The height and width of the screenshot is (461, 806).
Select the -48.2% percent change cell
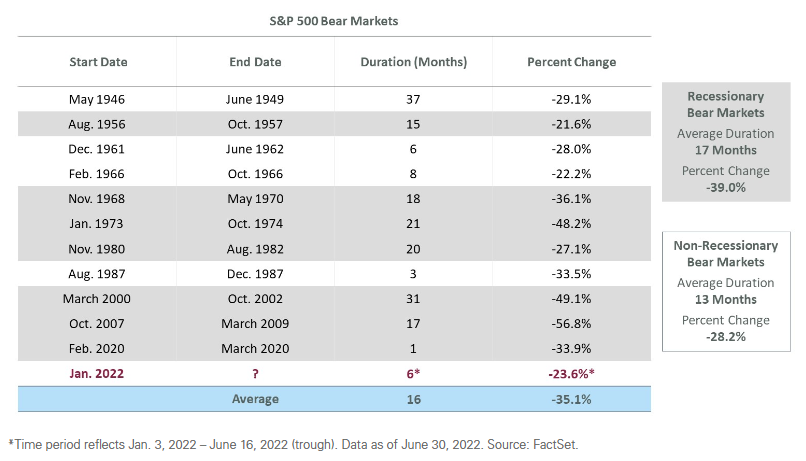(571, 224)
